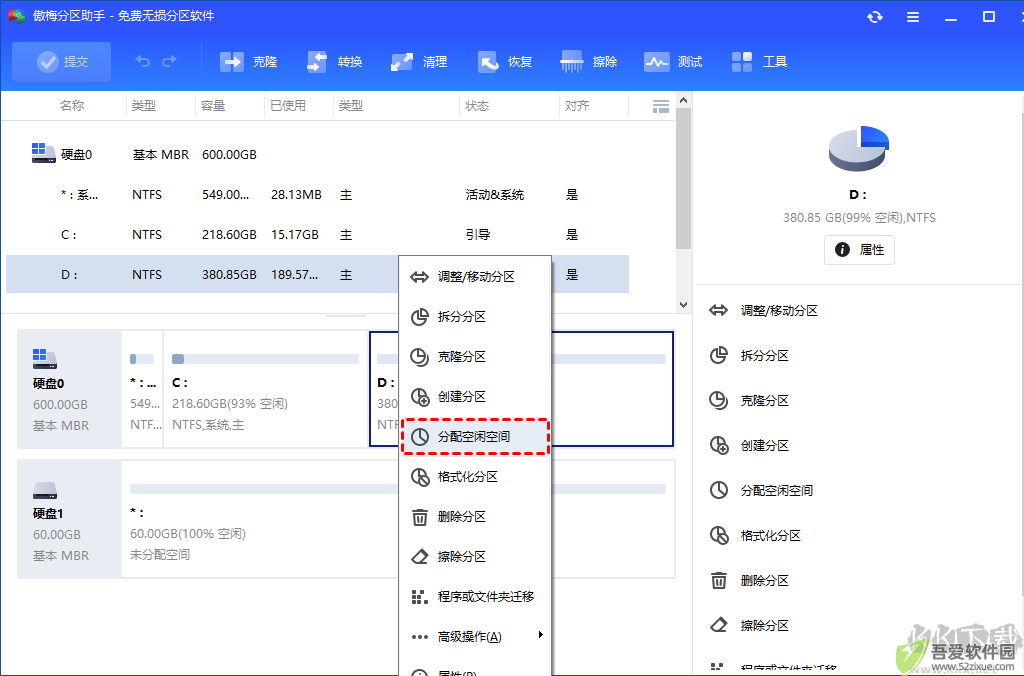The image size is (1024, 676).
Task: Choose 格式化分区 in context menu
Action: click(x=475, y=477)
